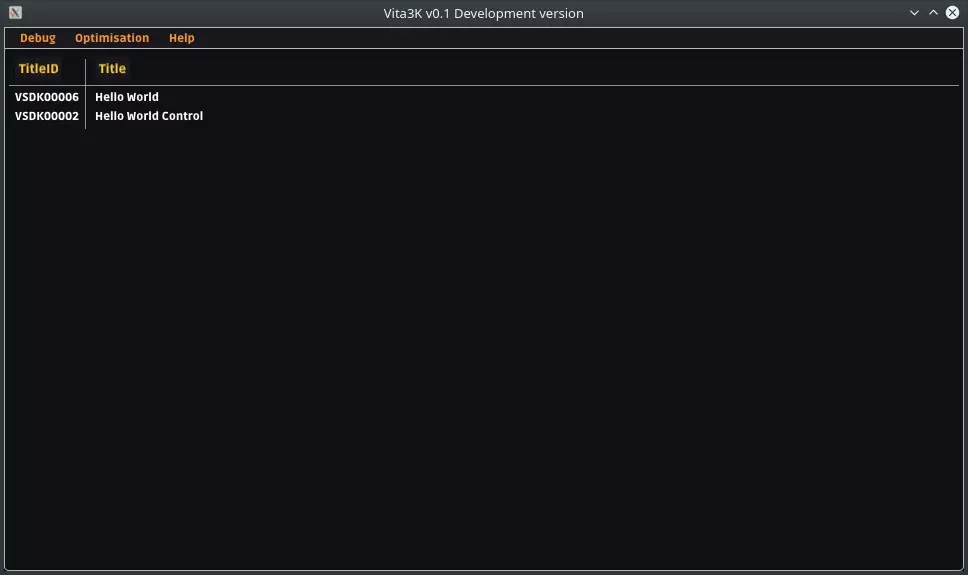Screen dimensions: 968x575
Task: Minimize the Vita3K window
Action: point(914,13)
